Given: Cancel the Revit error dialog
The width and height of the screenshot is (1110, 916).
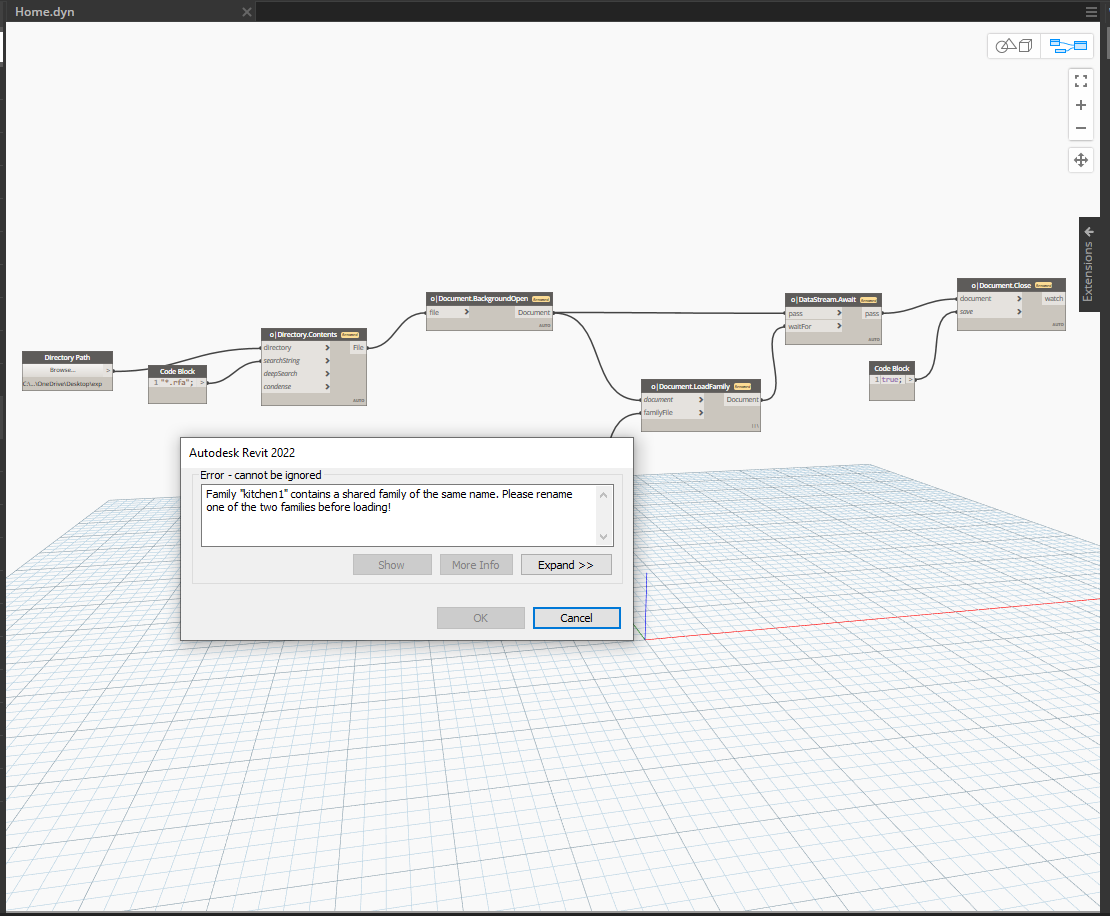Looking at the screenshot, I should click(577, 617).
